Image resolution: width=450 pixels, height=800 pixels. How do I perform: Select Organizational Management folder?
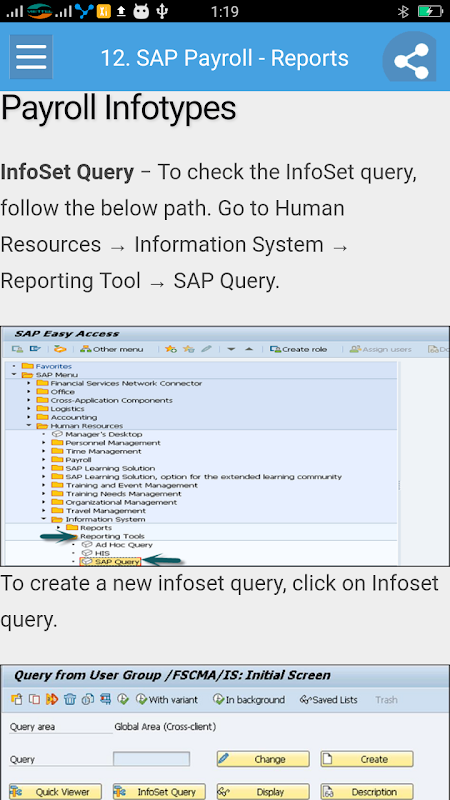pos(115,502)
